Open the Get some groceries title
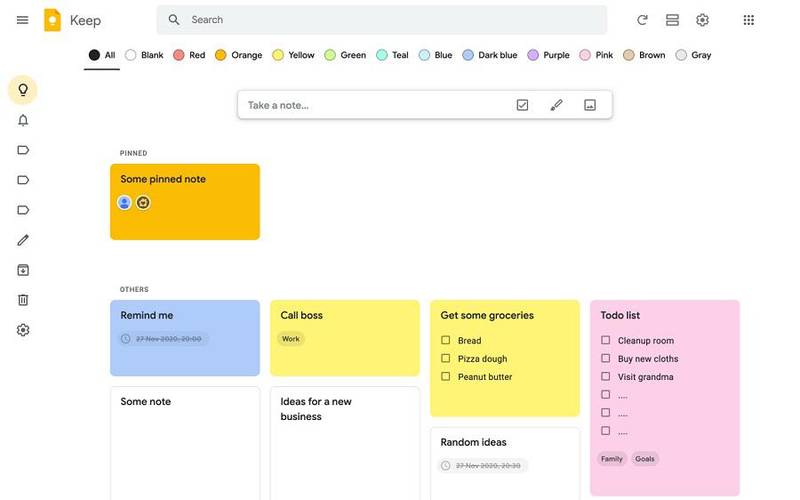The width and height of the screenshot is (800, 500). (487, 315)
